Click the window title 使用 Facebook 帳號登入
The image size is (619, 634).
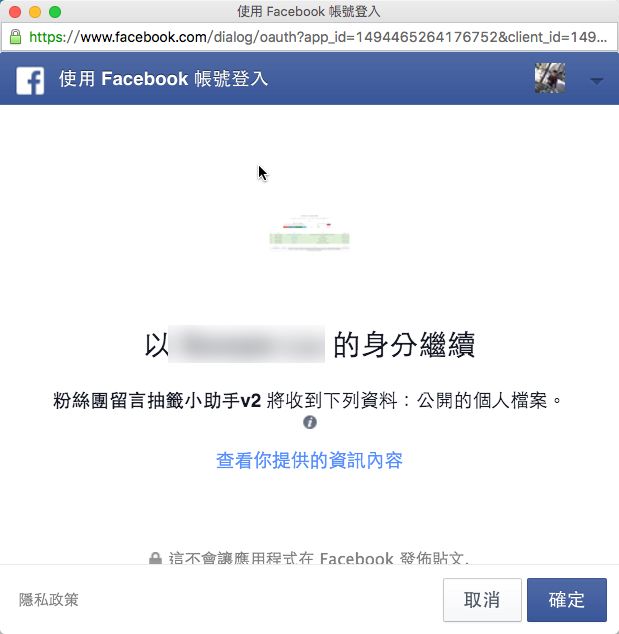click(309, 11)
